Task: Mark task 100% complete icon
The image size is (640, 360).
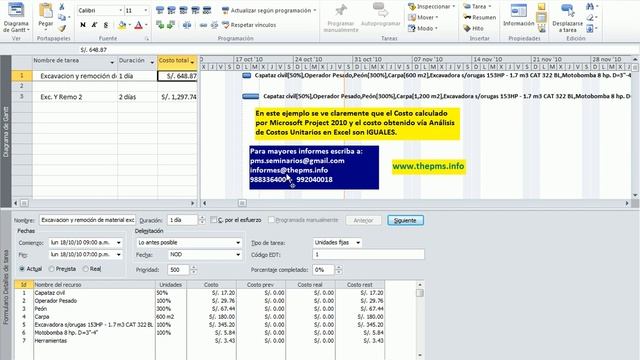Action: [207, 10]
